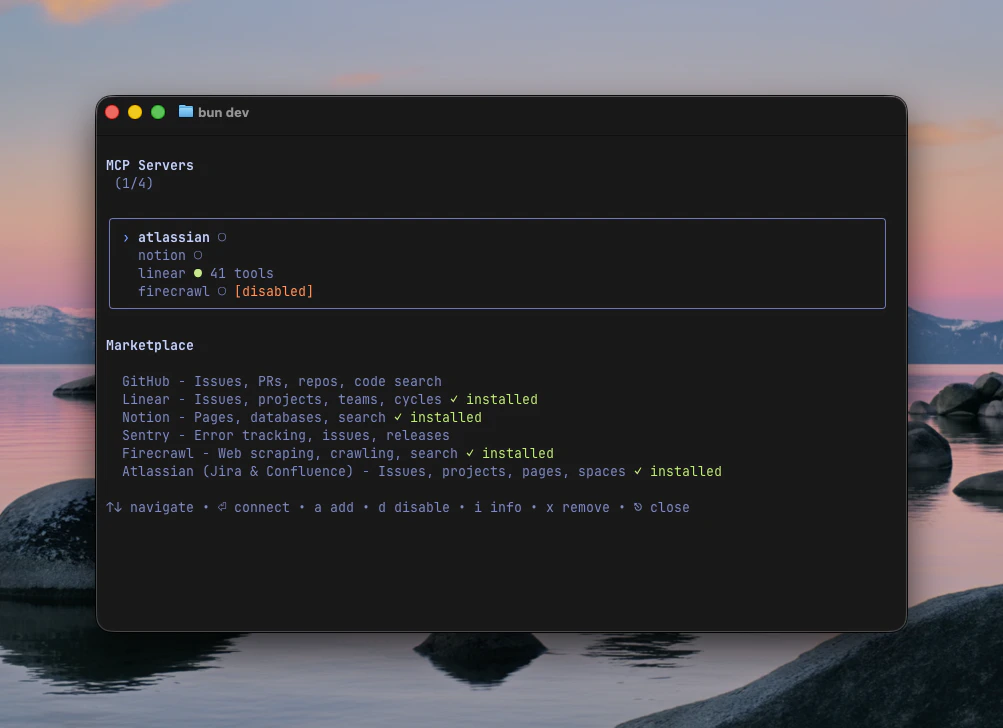Select the notion server entry
Image resolution: width=1003 pixels, height=728 pixels.
click(162, 255)
